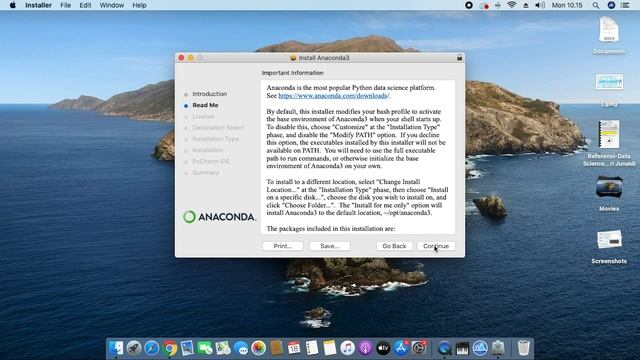Open the Help menu
Screen dimensions: 640x360
pos(139,5)
